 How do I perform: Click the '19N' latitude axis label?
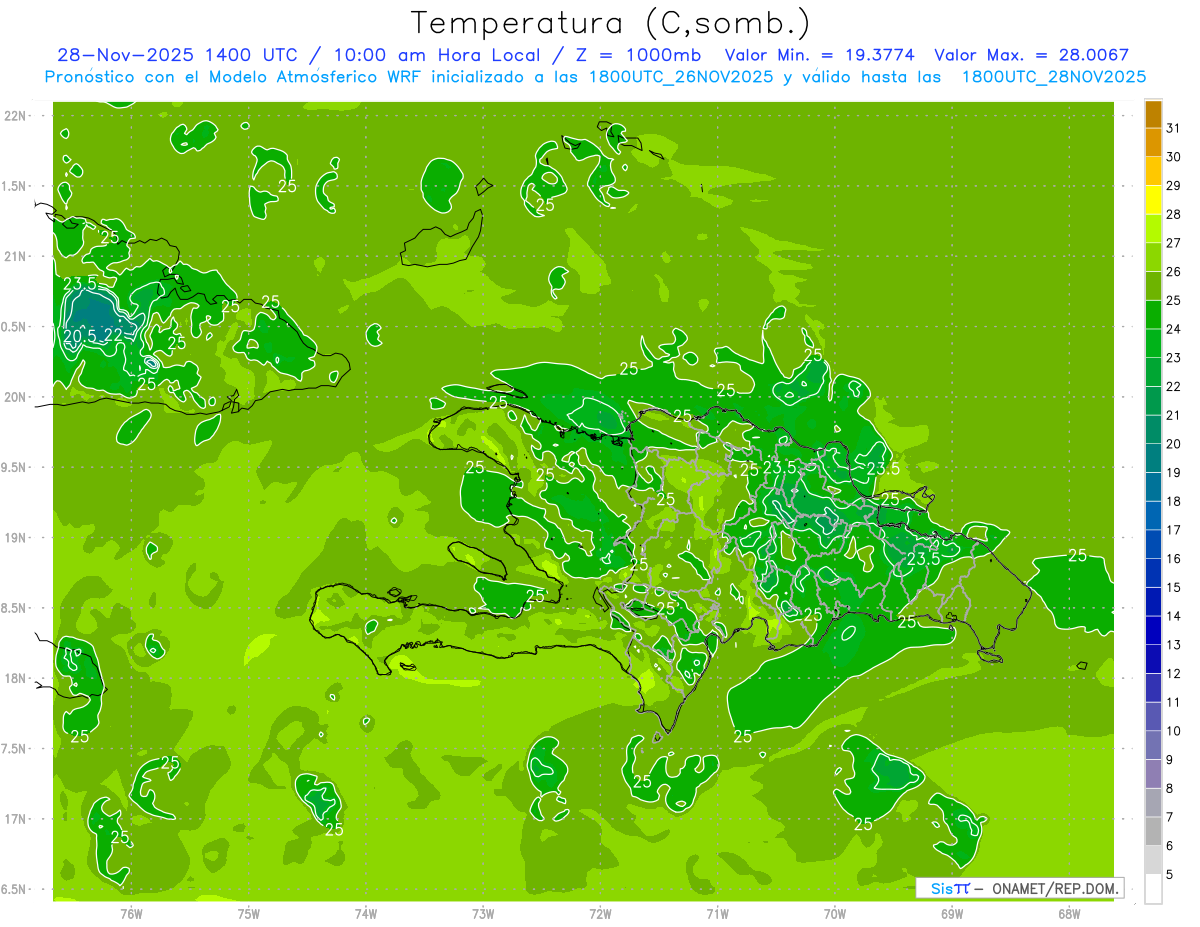click(16, 538)
